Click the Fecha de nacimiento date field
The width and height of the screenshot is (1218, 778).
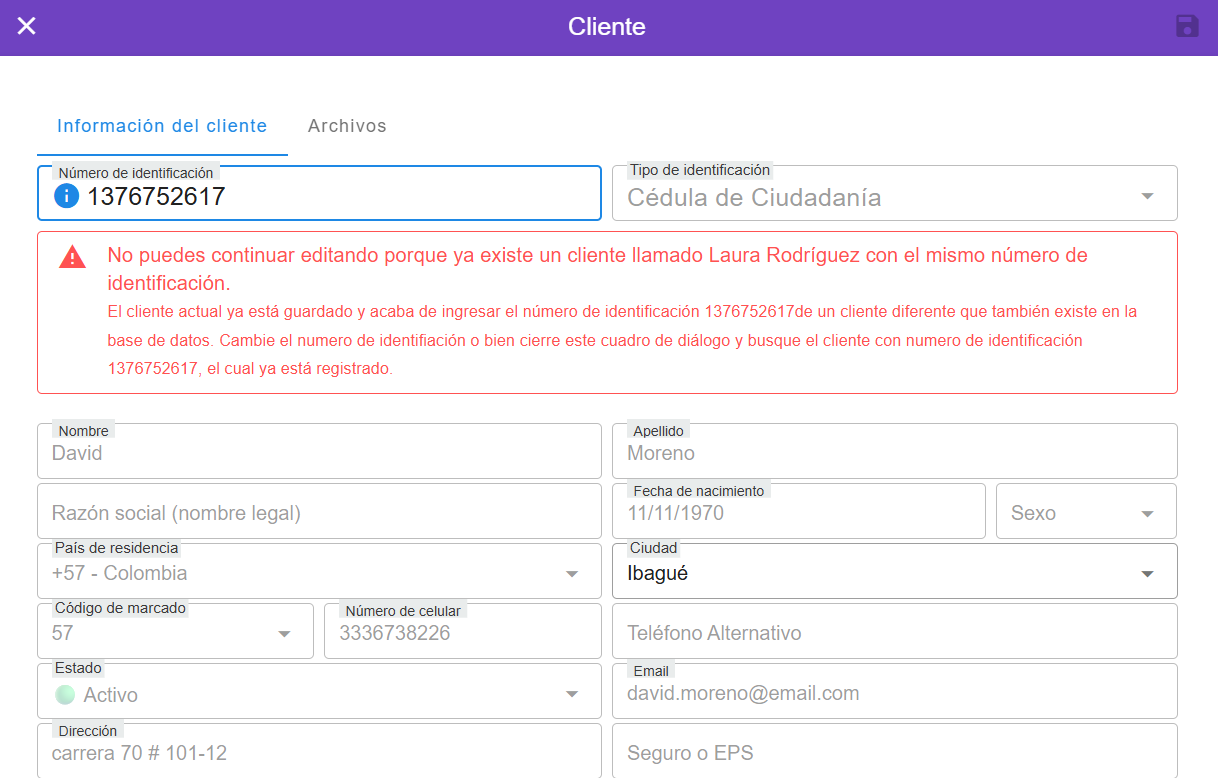click(x=798, y=514)
